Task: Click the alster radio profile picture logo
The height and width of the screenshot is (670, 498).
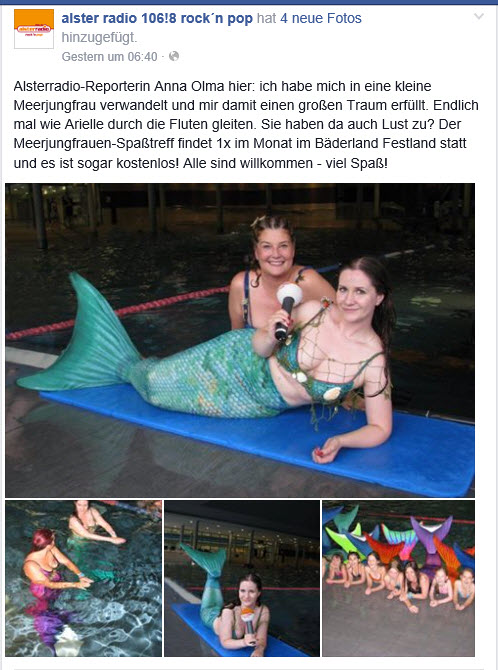Action: coord(34,29)
